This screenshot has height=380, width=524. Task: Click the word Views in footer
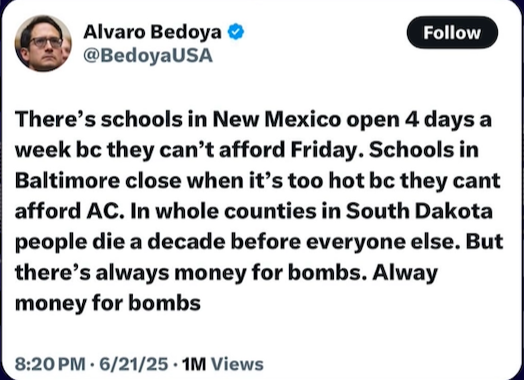pyautogui.click(x=237, y=364)
